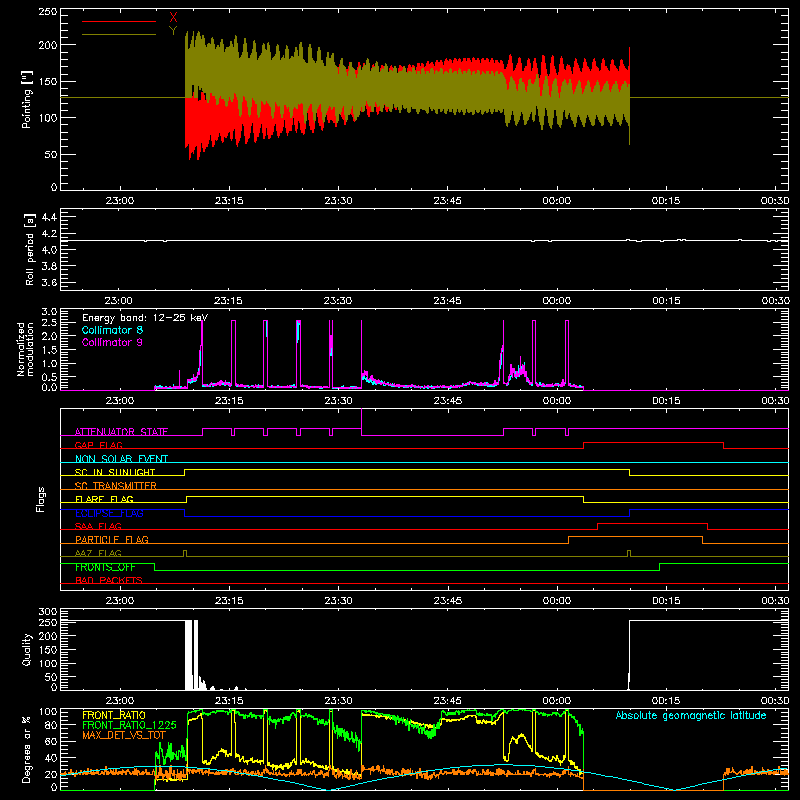Select the PARTICLE_FLAG label
Viewport: 800px width, 800px height.
[x=112, y=539]
